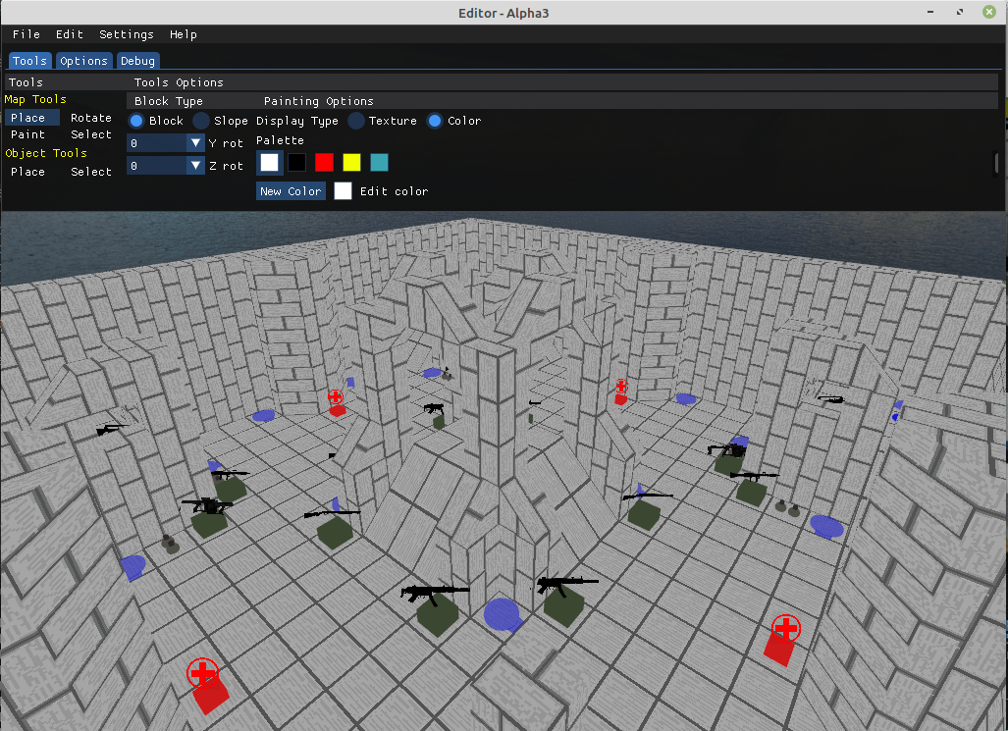The width and height of the screenshot is (1008, 731).
Task: Select the Block type radio button
Action: point(136,120)
